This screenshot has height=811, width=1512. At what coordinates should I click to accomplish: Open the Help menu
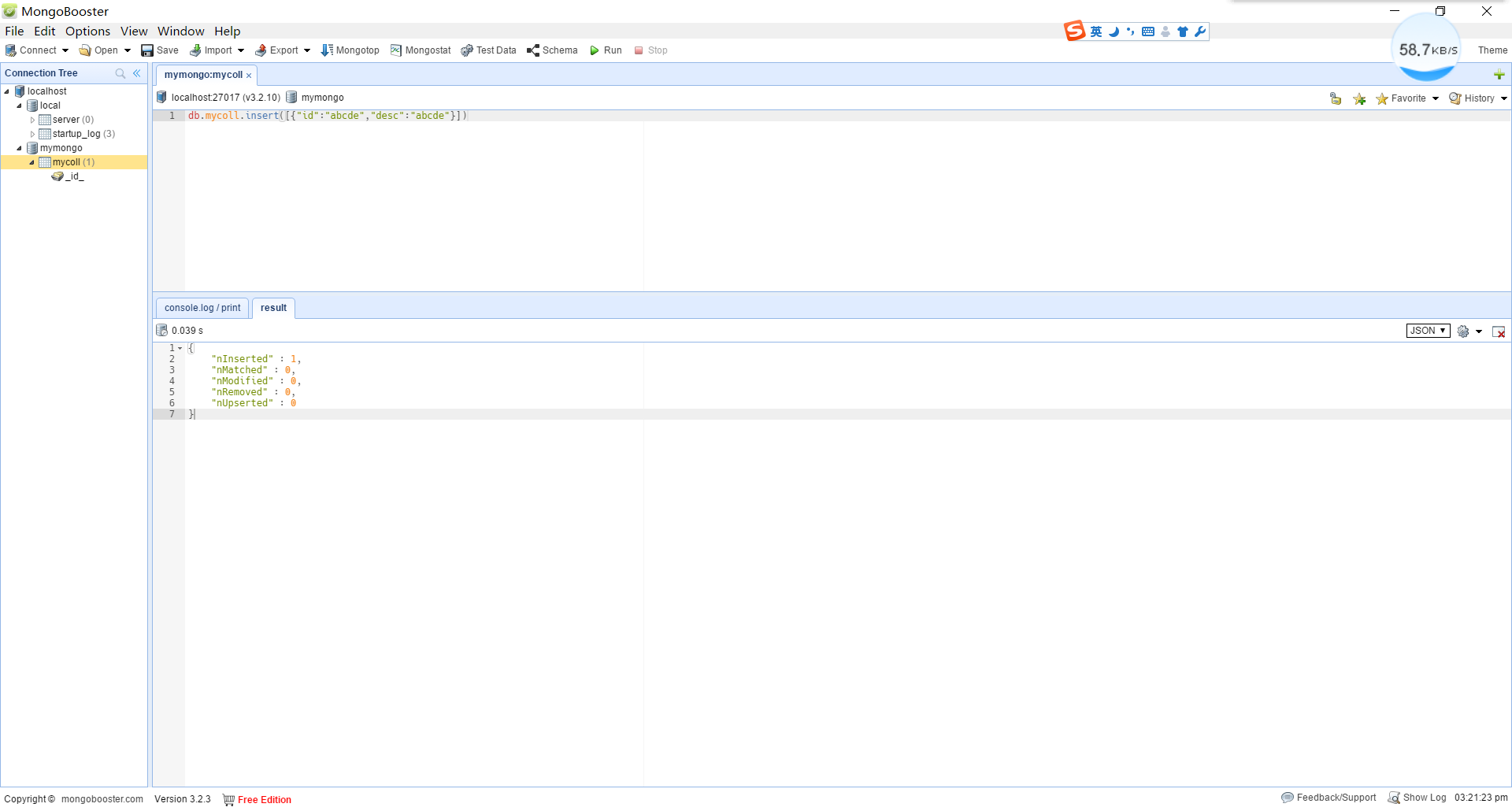pyautogui.click(x=228, y=31)
